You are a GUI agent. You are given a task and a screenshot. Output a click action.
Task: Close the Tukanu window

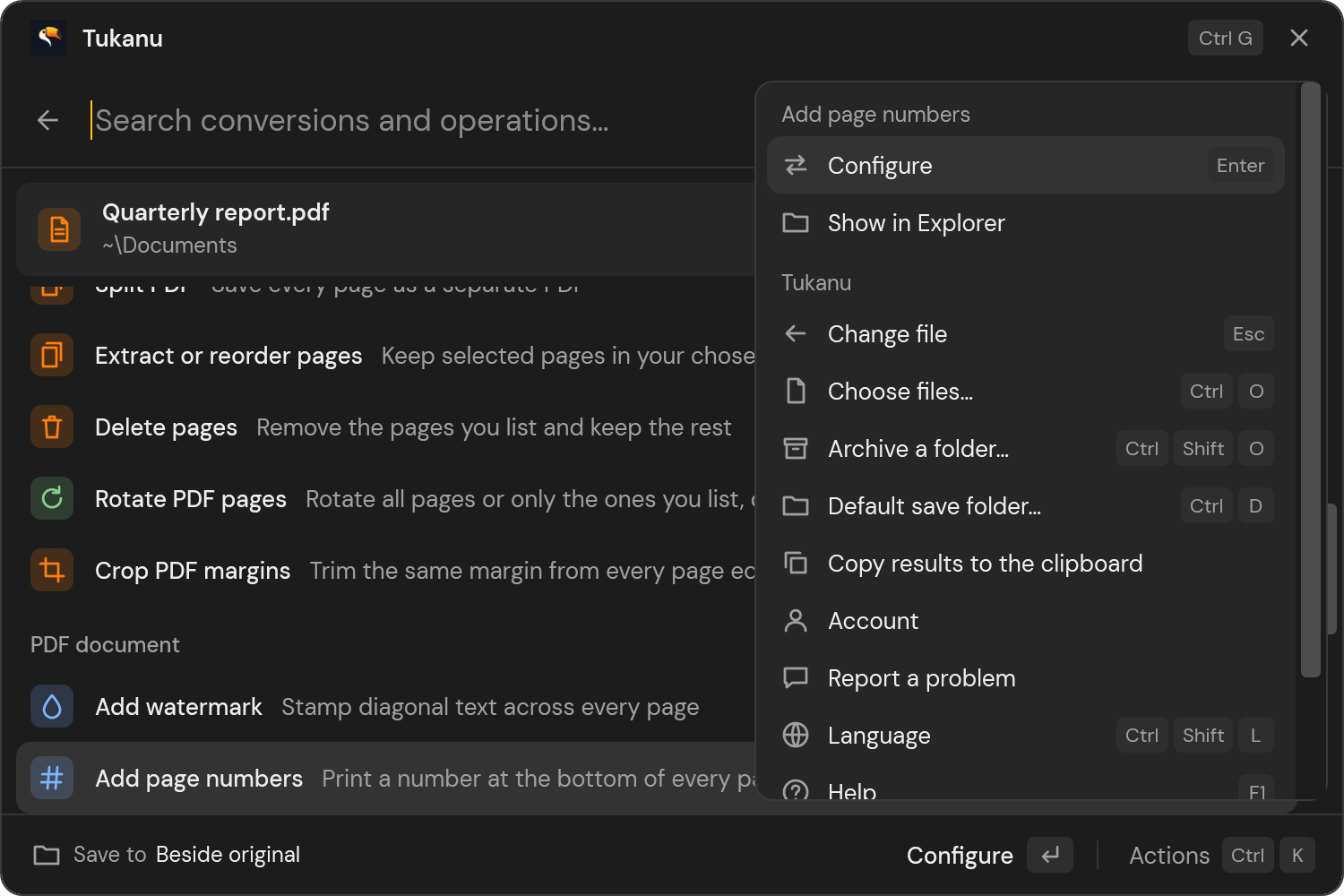[x=1299, y=38]
